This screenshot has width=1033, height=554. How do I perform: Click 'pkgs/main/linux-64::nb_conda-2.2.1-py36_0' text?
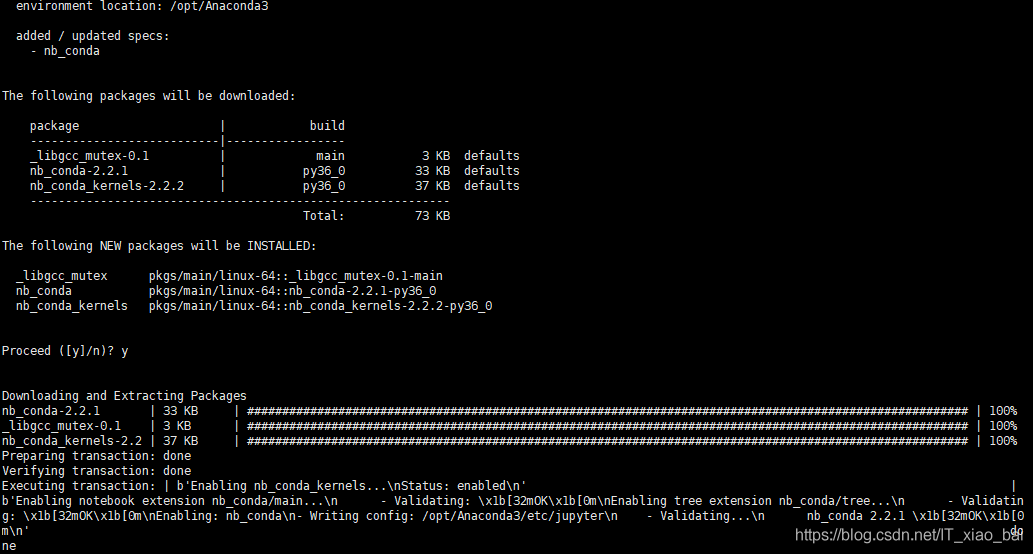(293, 291)
